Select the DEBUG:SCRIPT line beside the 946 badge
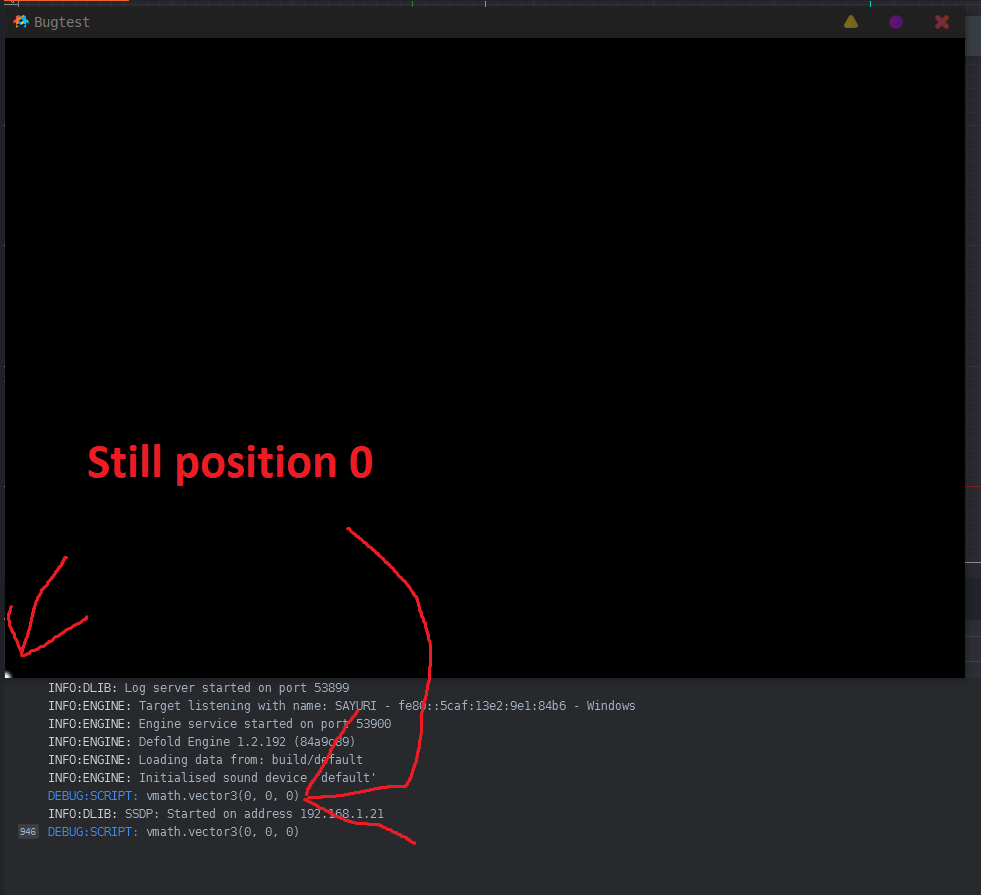Screen dimensions: 981x895 [x=173, y=832]
